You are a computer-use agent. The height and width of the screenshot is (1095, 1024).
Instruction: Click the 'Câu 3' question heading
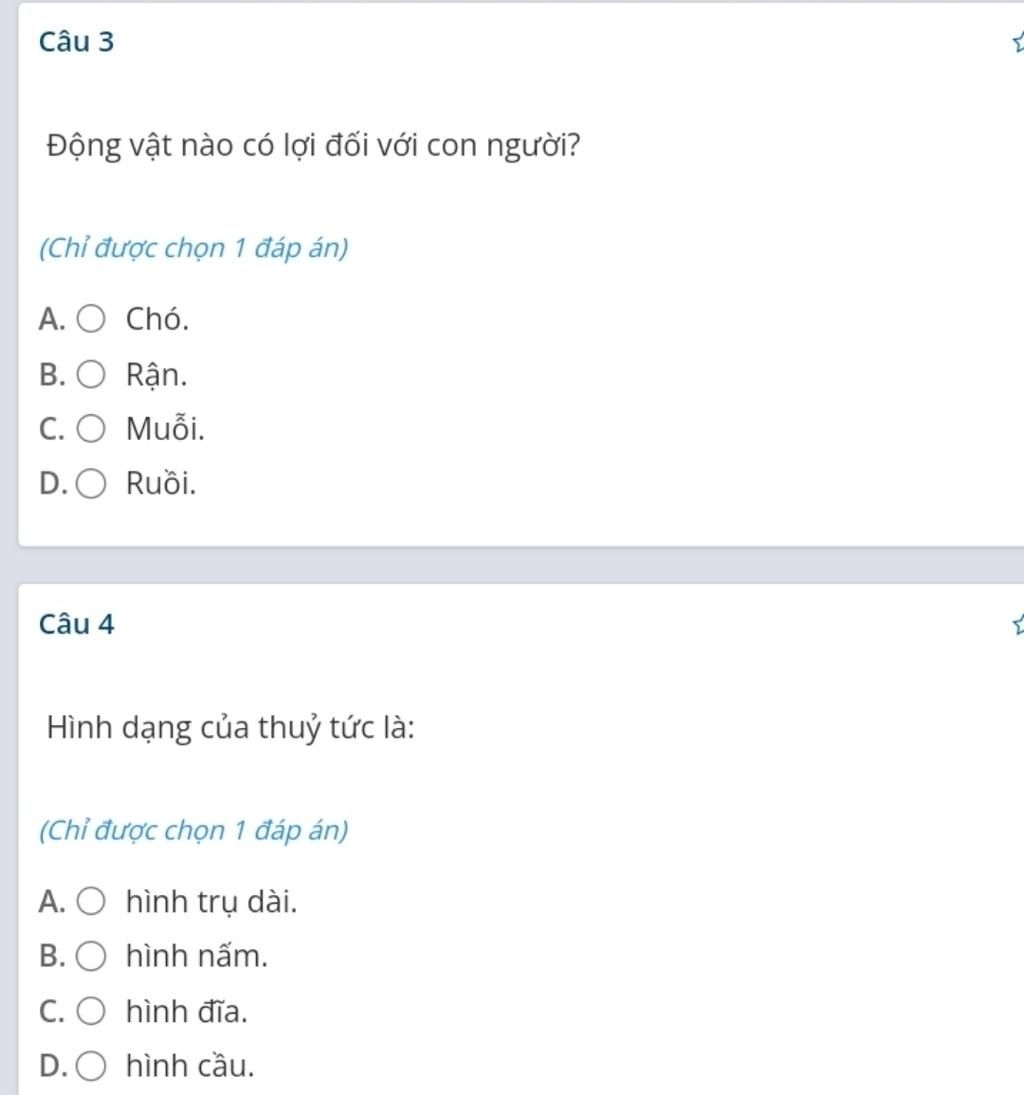(76, 42)
